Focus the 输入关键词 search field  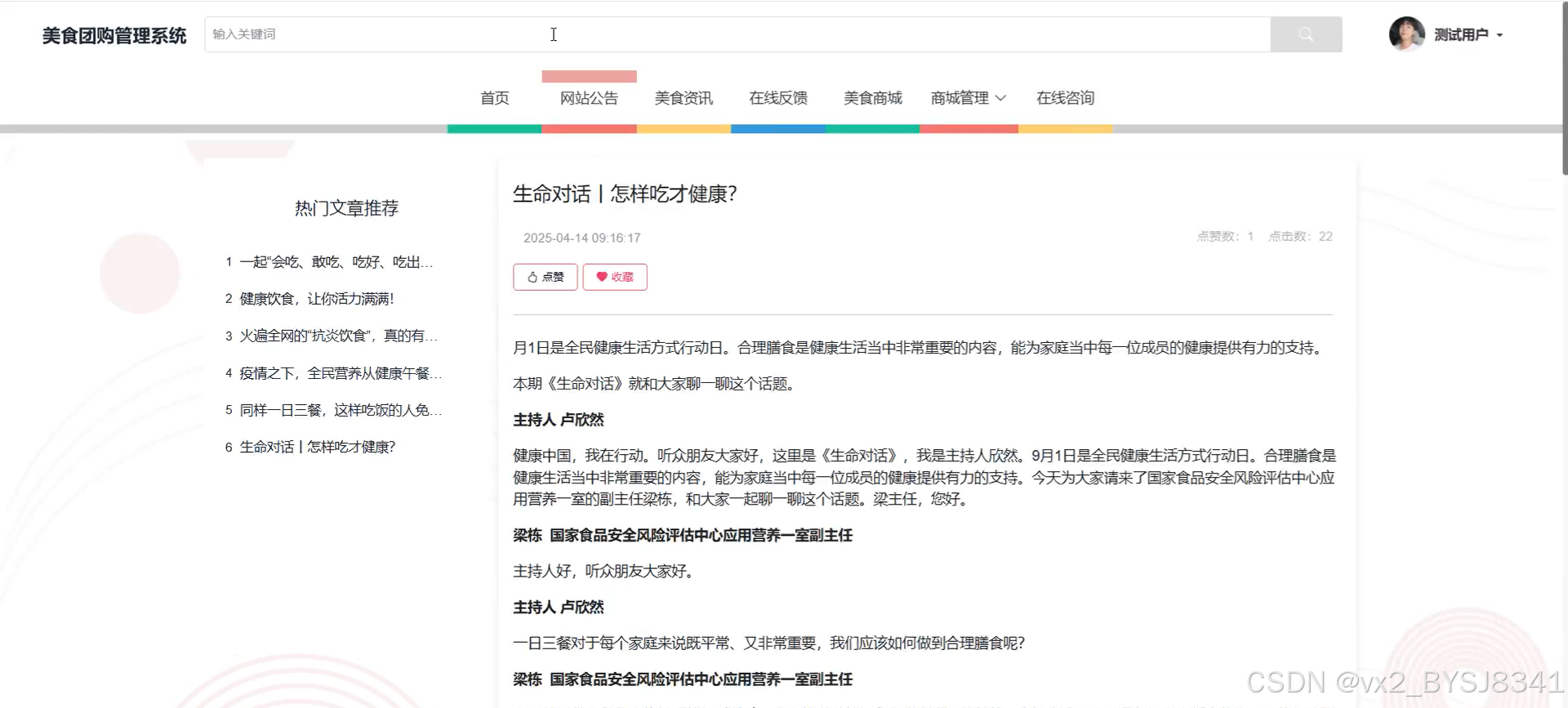click(737, 34)
